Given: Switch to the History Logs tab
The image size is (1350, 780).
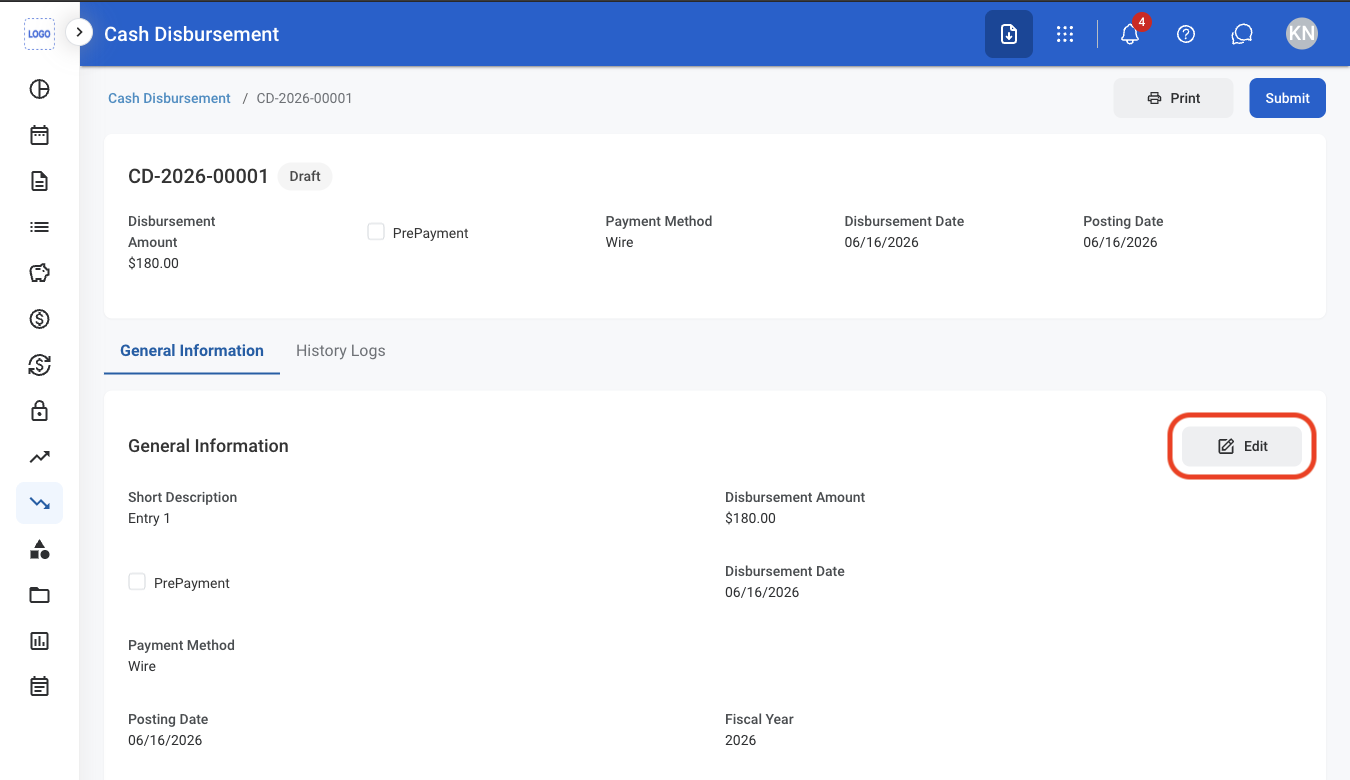Looking at the screenshot, I should [x=341, y=351].
